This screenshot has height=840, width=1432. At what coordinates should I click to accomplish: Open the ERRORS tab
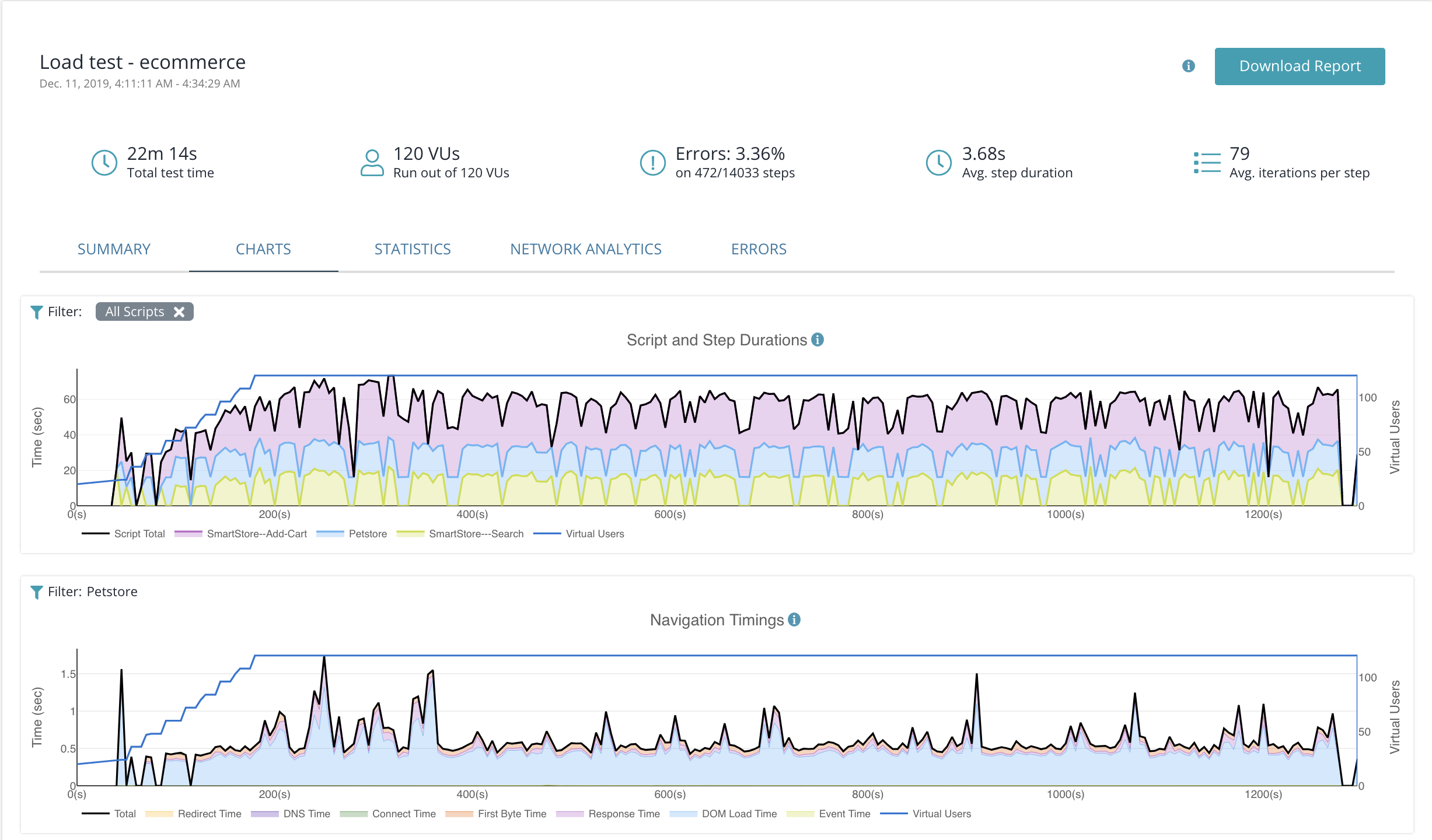click(x=759, y=249)
